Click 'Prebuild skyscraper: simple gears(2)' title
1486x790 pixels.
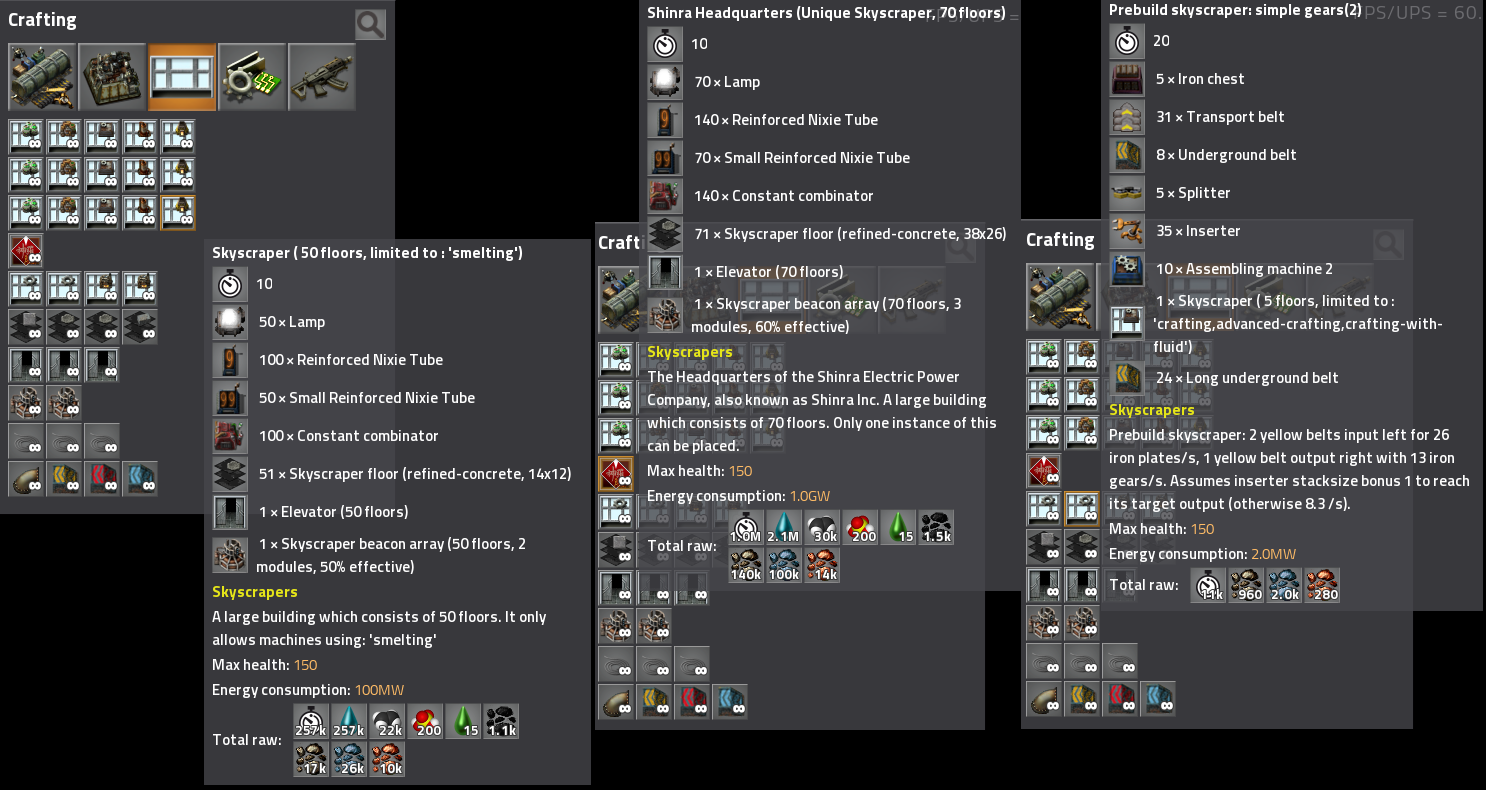click(x=1236, y=10)
